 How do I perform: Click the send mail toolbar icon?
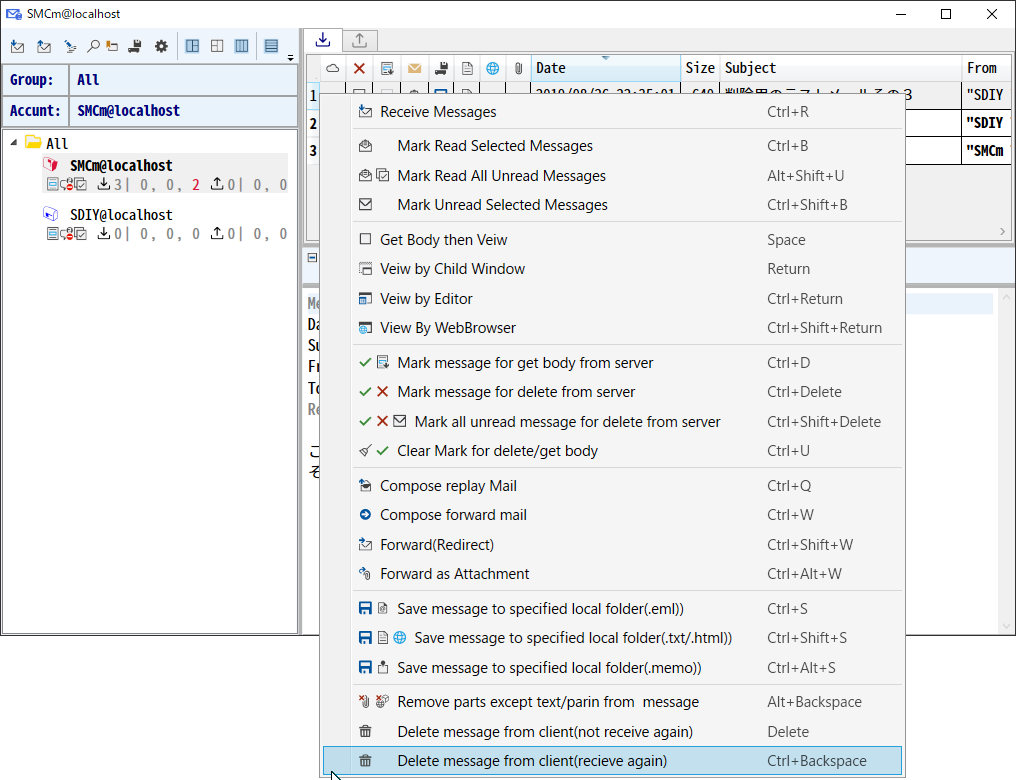coord(44,46)
